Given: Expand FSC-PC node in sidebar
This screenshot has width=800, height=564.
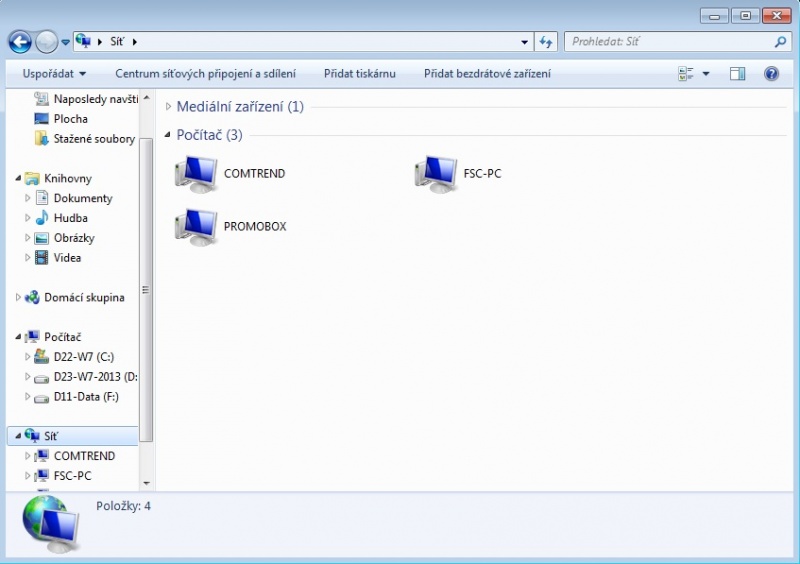Looking at the screenshot, I should pyautogui.click(x=28, y=476).
